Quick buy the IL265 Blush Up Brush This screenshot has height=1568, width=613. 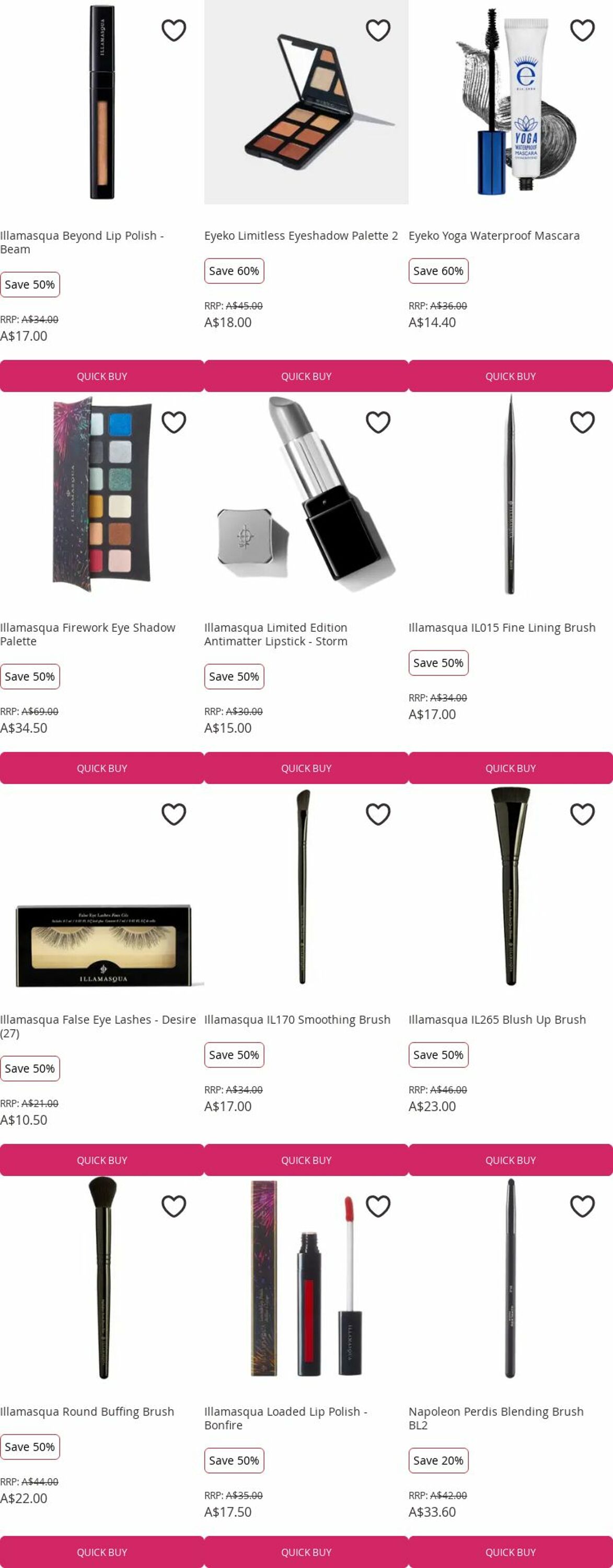click(x=511, y=1160)
